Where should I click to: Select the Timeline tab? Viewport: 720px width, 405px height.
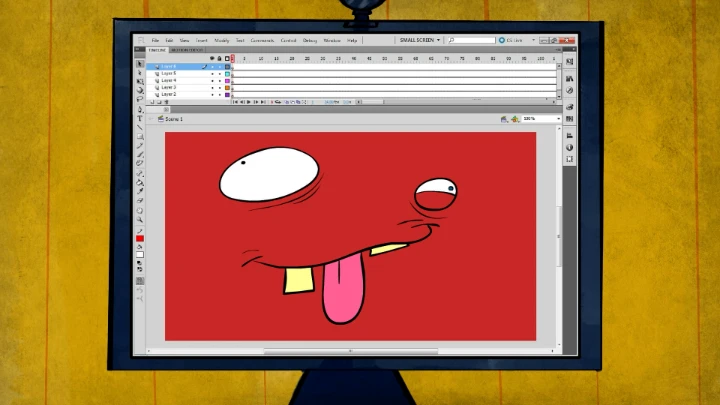(157, 50)
